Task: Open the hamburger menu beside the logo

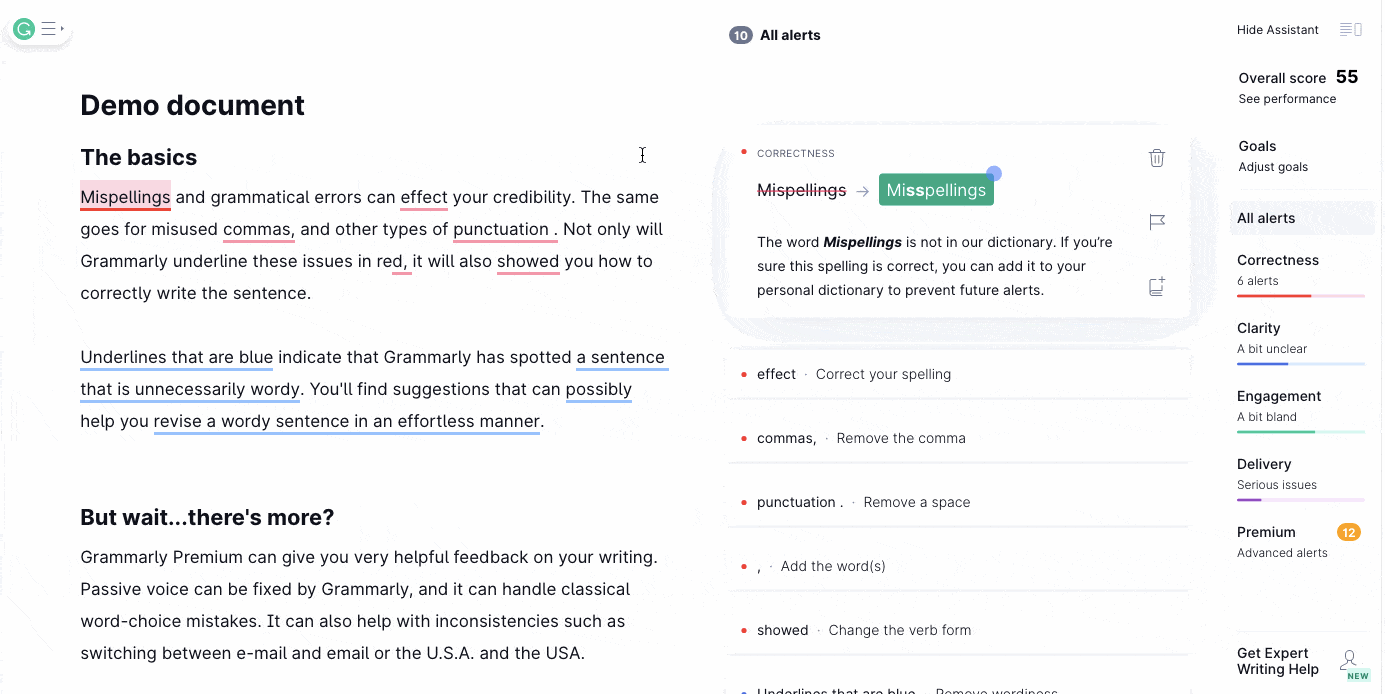Action: (x=49, y=29)
